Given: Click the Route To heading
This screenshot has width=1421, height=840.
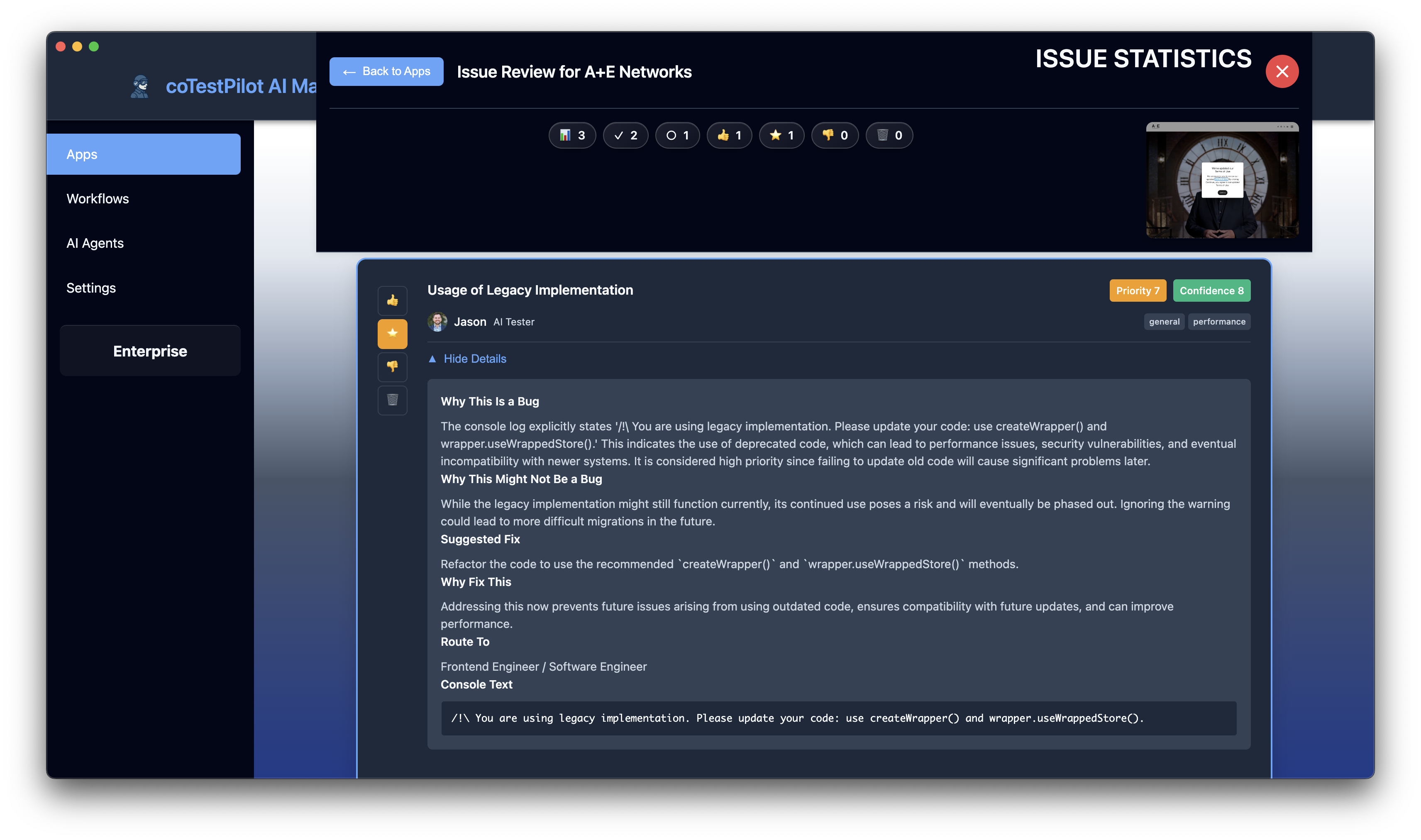Looking at the screenshot, I should 465,641.
